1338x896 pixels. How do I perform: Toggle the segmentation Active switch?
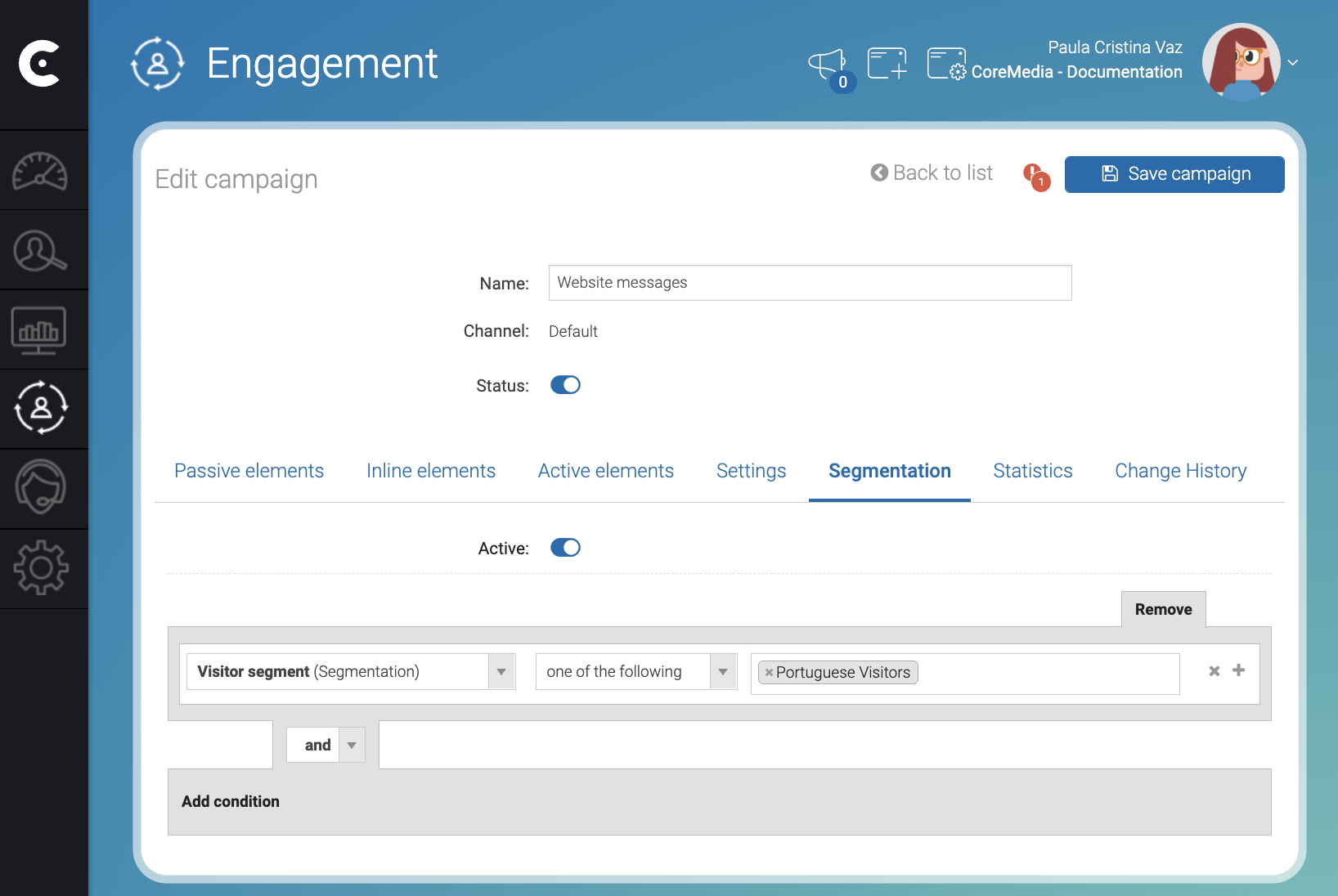565,548
